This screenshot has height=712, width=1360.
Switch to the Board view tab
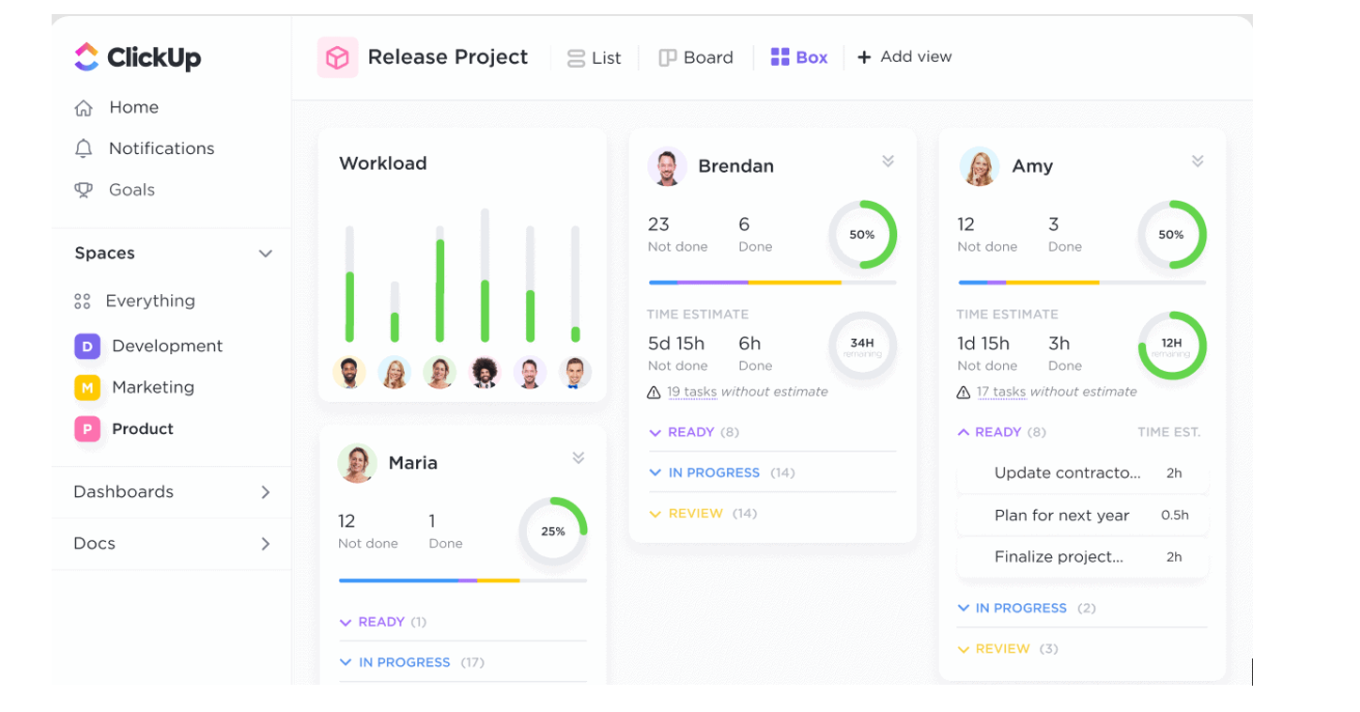pyautogui.click(x=696, y=58)
